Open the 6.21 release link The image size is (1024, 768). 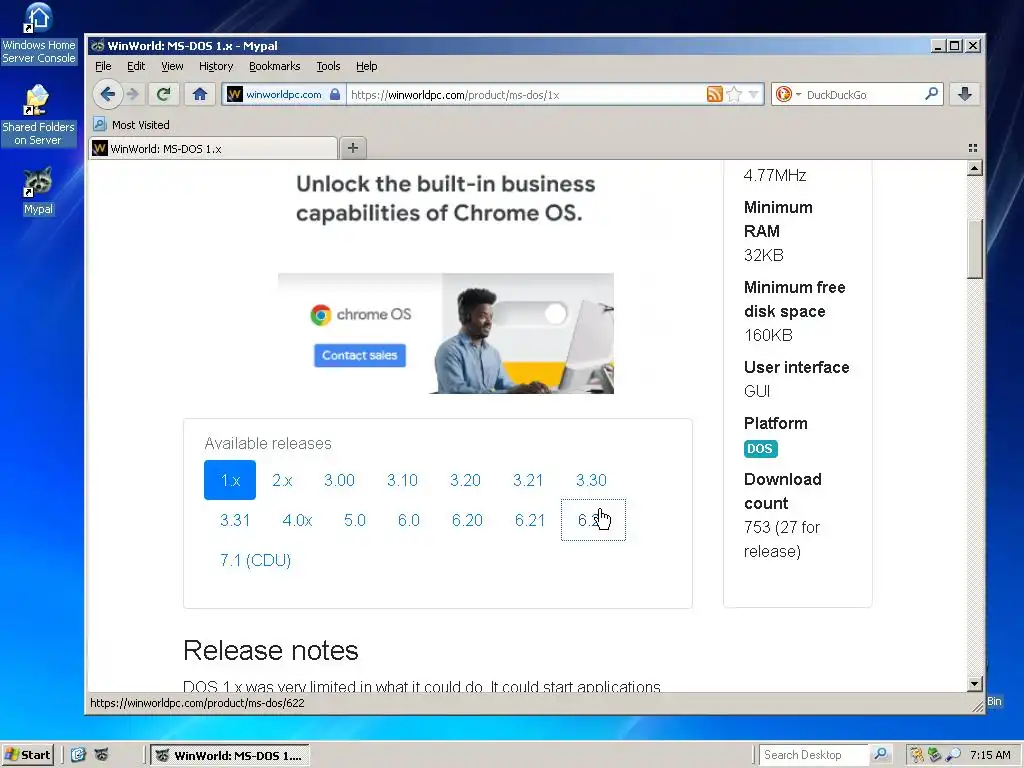530,520
